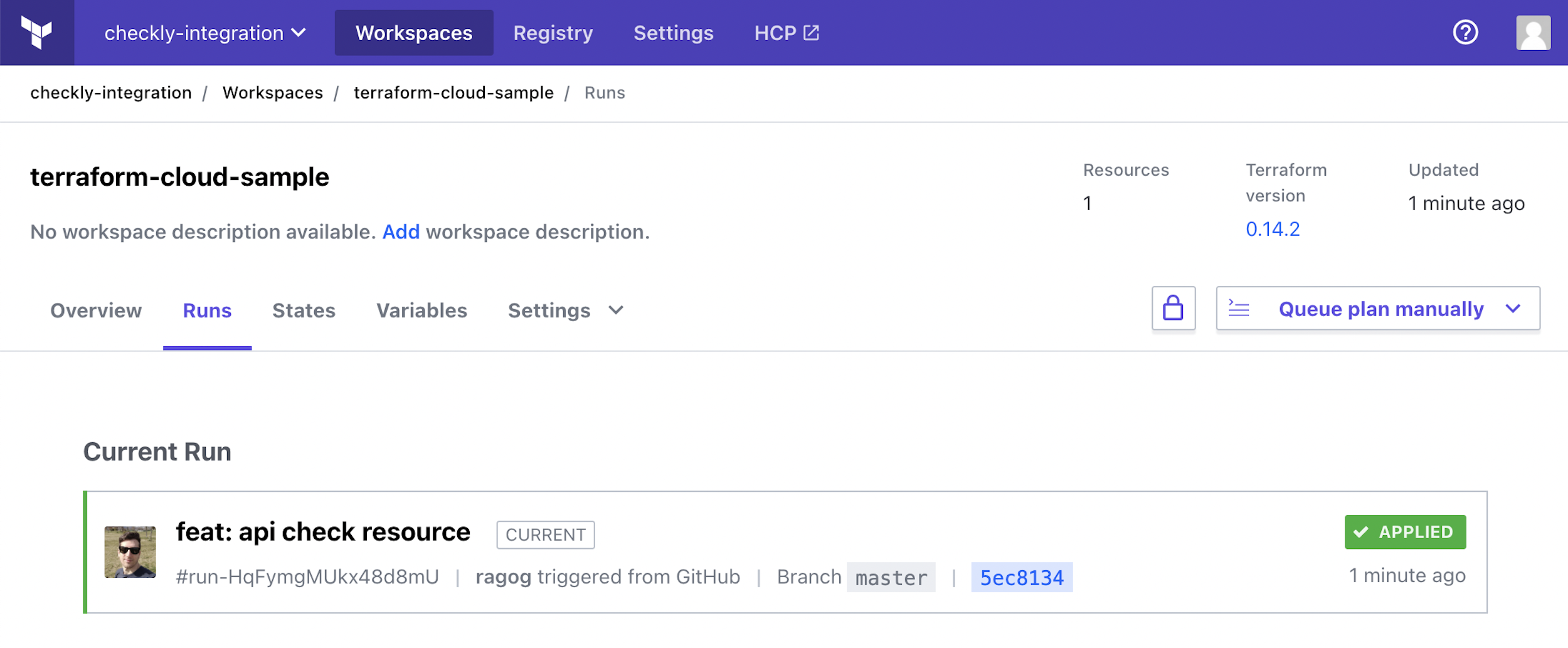This screenshot has height=648, width=1568.
Task: Click the workspace lock icon
Action: [x=1173, y=308]
